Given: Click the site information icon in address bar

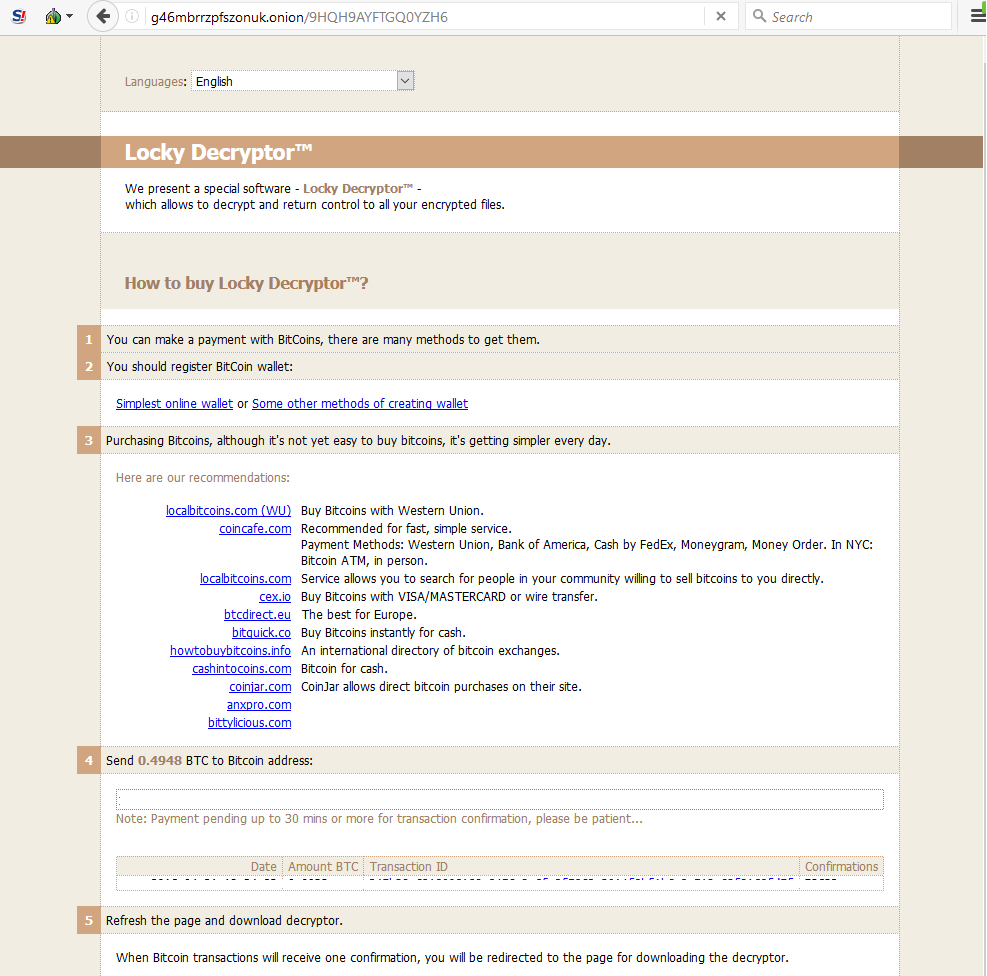Looking at the screenshot, I should (x=130, y=16).
